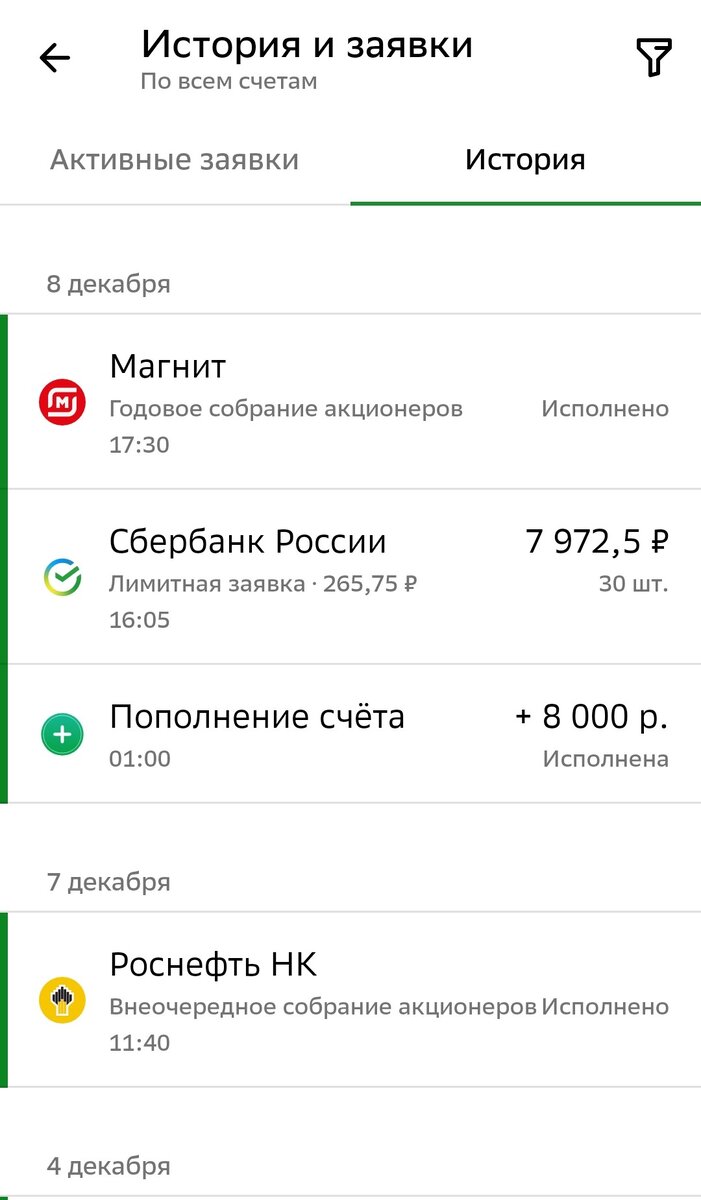Screen dimensions: 701x1200
Task: Click the 4 декабря section label
Action: pyautogui.click(x=110, y=1165)
